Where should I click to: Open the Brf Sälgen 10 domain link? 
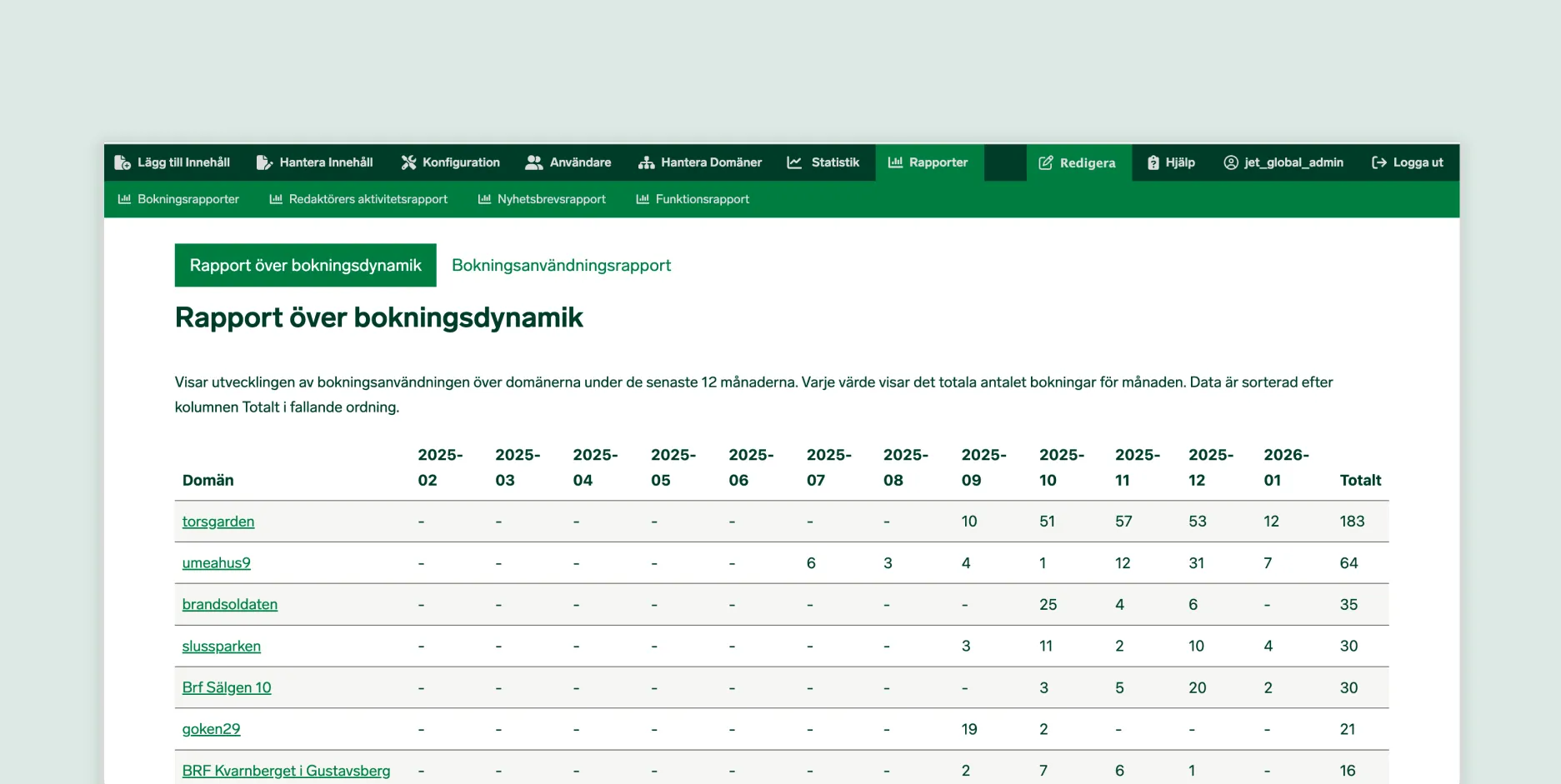pos(227,688)
